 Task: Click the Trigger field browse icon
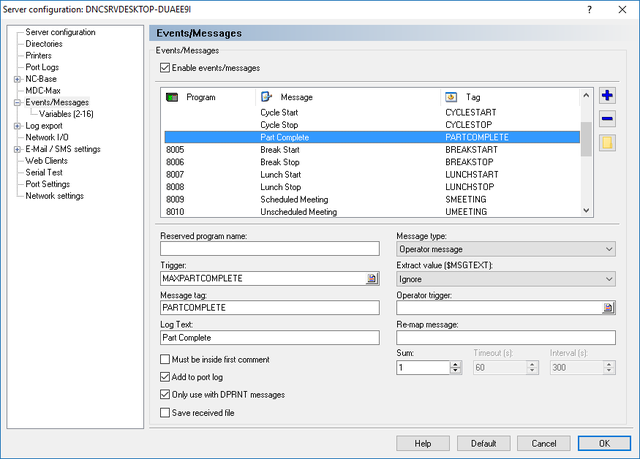click(x=372, y=279)
